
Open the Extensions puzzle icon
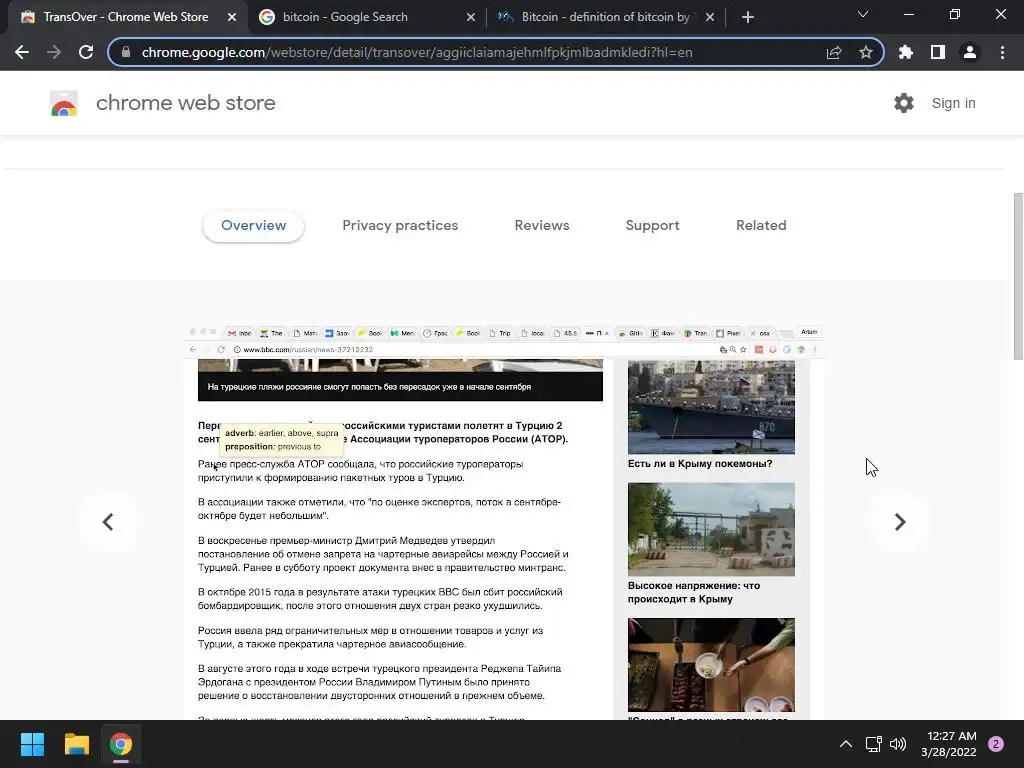(x=906, y=52)
